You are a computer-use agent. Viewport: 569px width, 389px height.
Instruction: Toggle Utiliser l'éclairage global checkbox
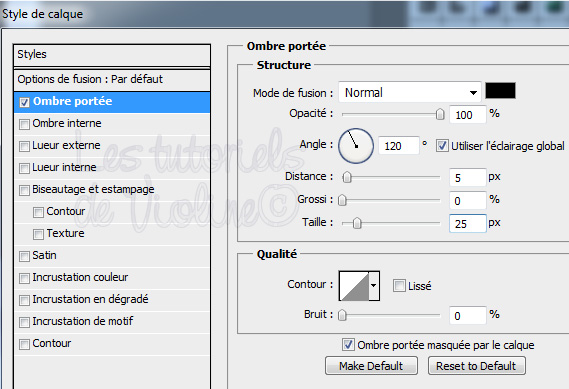(x=442, y=146)
